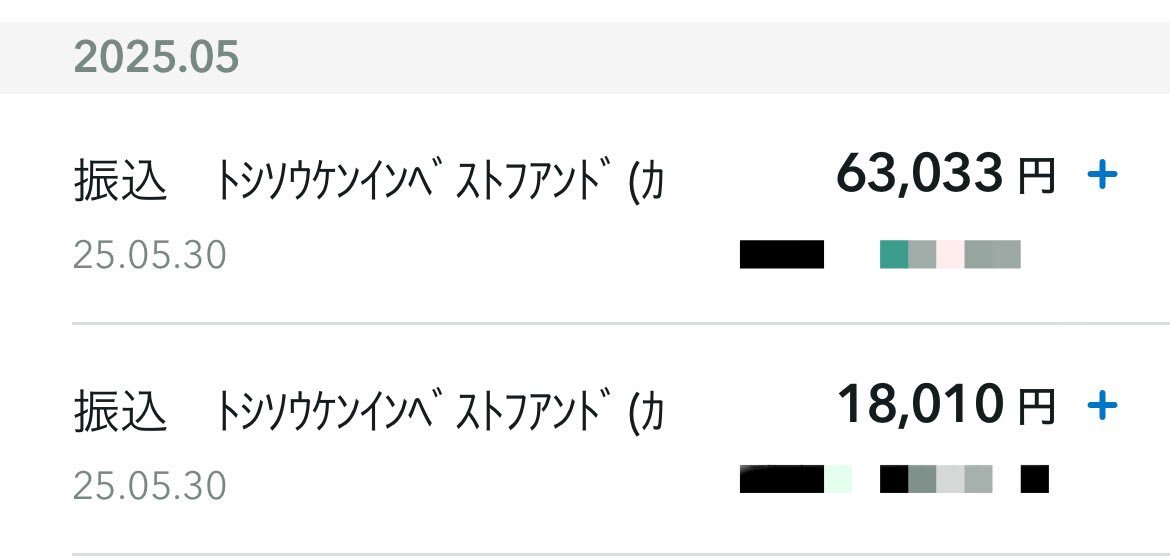Click the teal square below 63,033 円
The image size is (1170, 559).
(894, 254)
